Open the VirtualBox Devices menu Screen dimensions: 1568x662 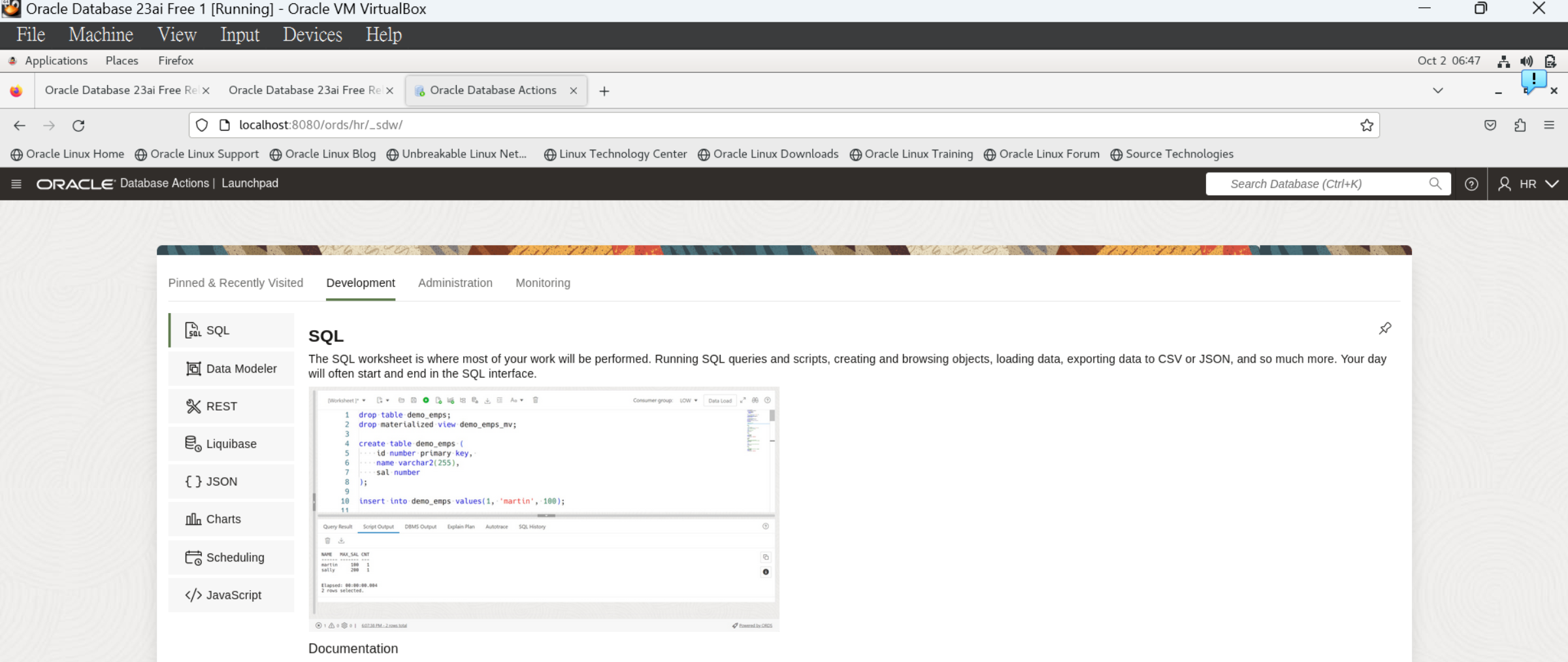312,35
